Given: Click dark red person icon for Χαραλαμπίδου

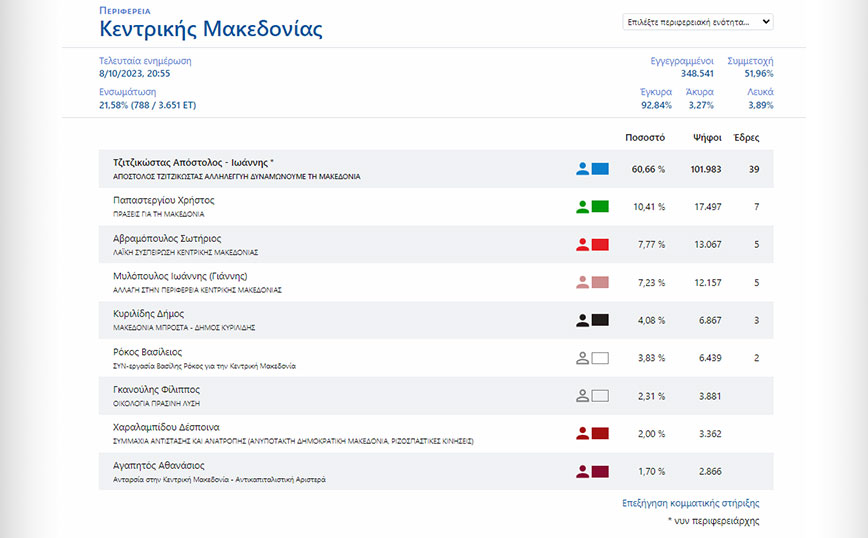Looking at the screenshot, I should click(582, 434).
